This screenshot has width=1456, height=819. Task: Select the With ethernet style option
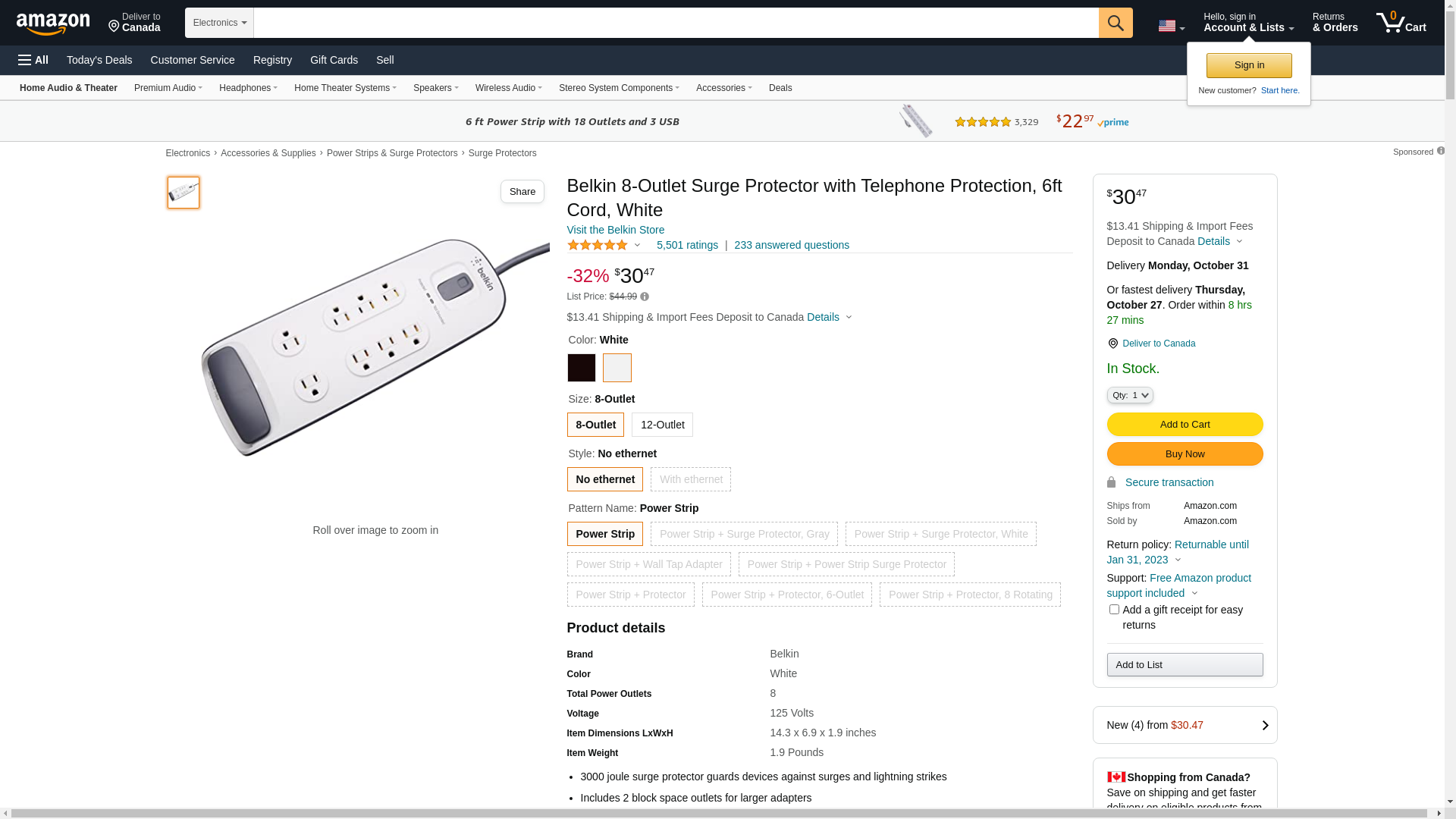click(x=691, y=479)
